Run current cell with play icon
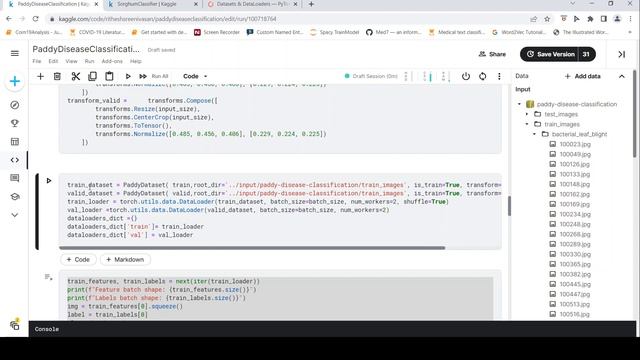The width and height of the screenshot is (640, 360). tap(128, 76)
